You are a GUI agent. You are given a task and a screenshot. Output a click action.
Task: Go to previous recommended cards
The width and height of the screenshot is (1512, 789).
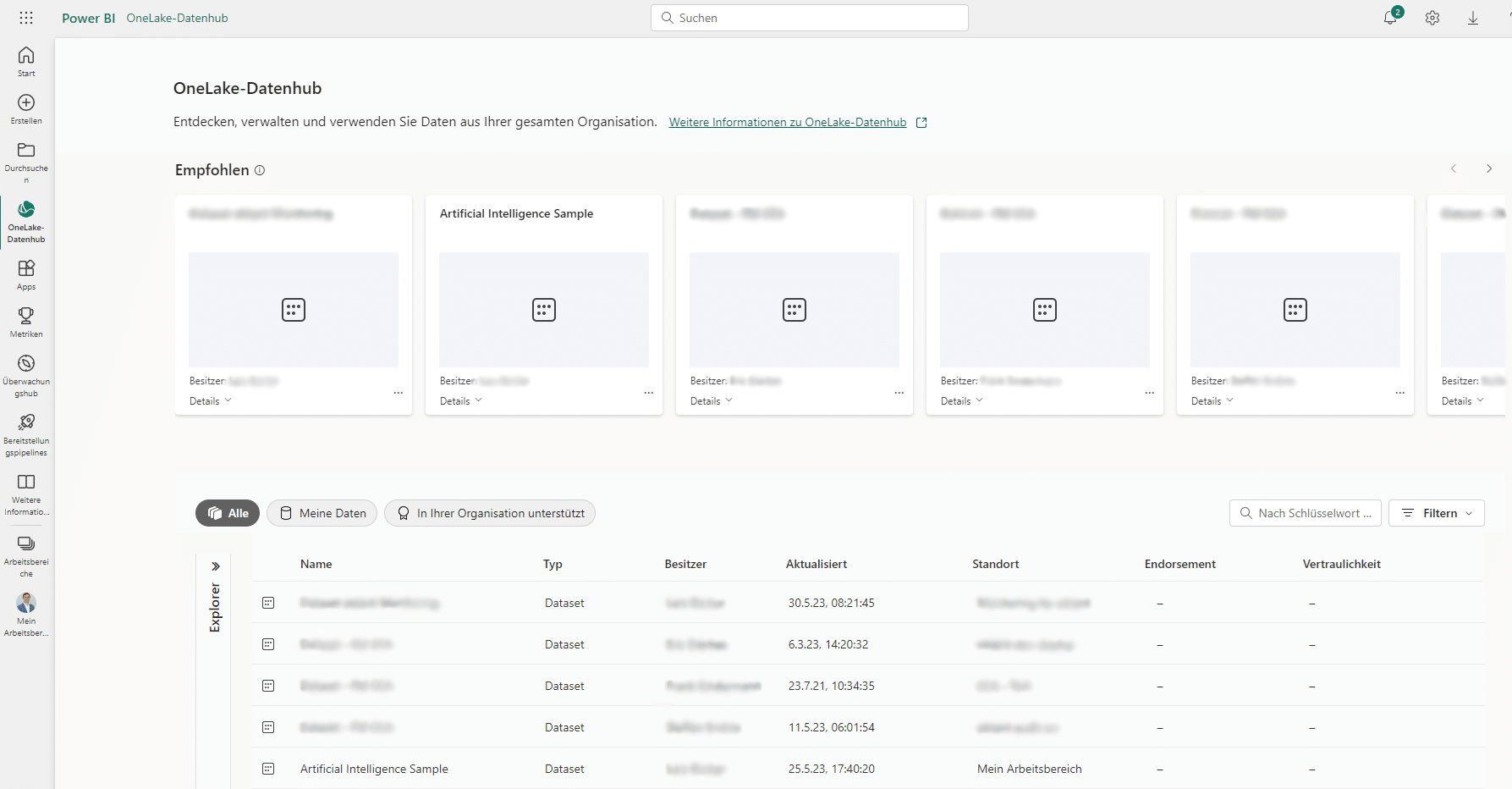pyautogui.click(x=1454, y=168)
